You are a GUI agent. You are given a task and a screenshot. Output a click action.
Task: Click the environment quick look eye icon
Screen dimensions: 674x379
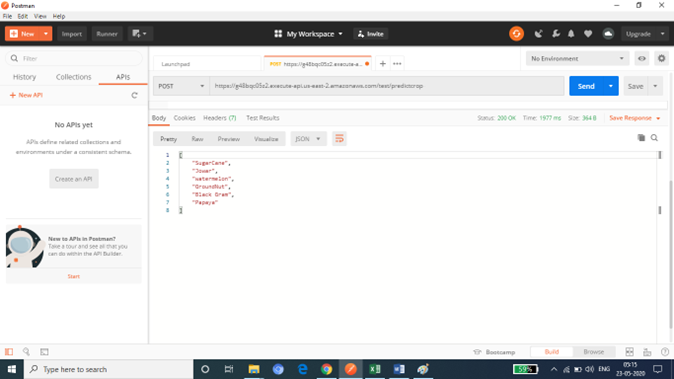pos(642,58)
